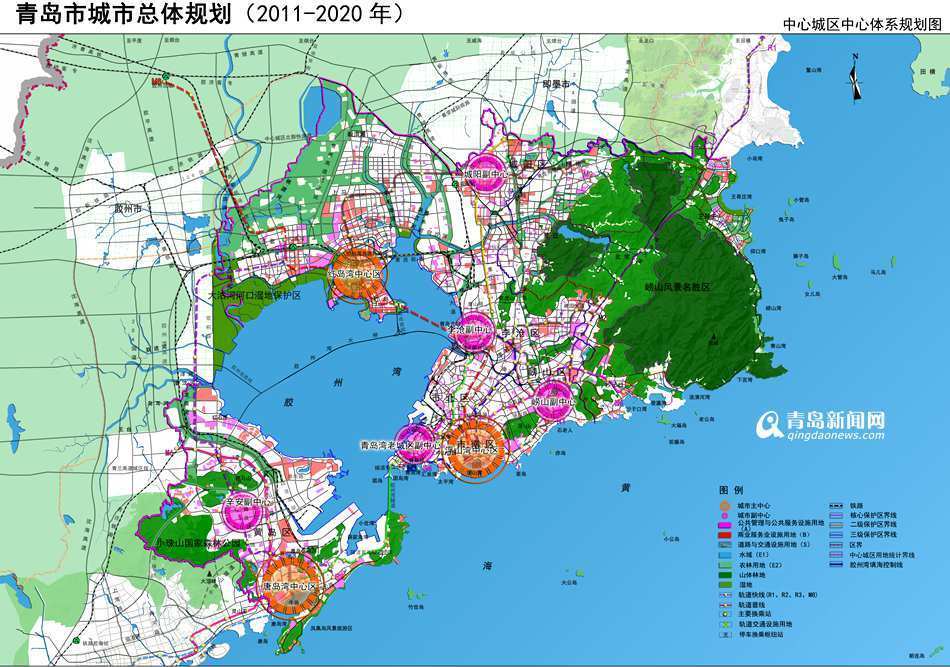
Task: Click the 城市主中心 legend symbol
Action: [x=724, y=505]
